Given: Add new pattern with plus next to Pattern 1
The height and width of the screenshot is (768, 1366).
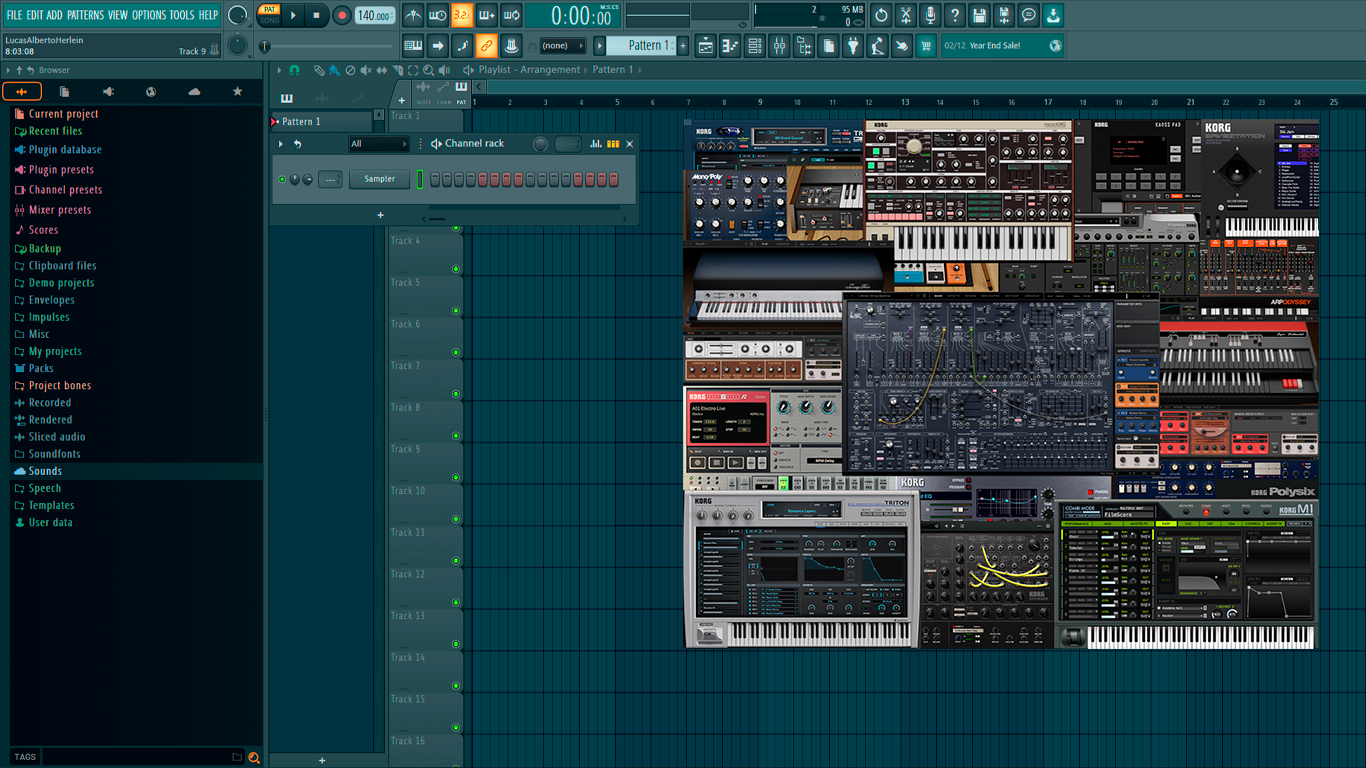Looking at the screenshot, I should (x=684, y=45).
